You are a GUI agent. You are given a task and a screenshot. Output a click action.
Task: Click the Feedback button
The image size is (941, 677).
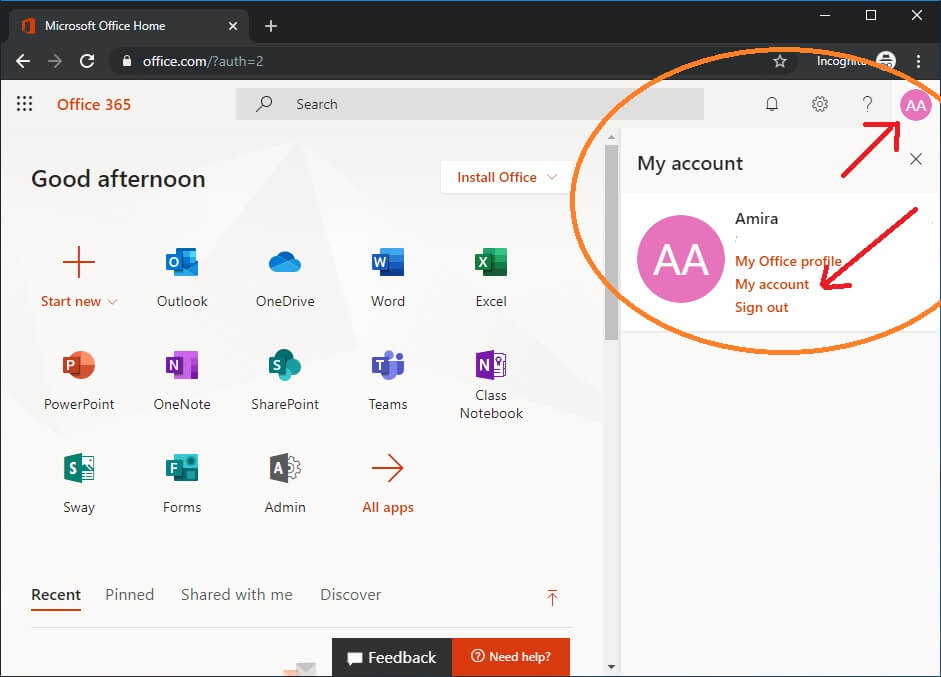[x=391, y=657]
